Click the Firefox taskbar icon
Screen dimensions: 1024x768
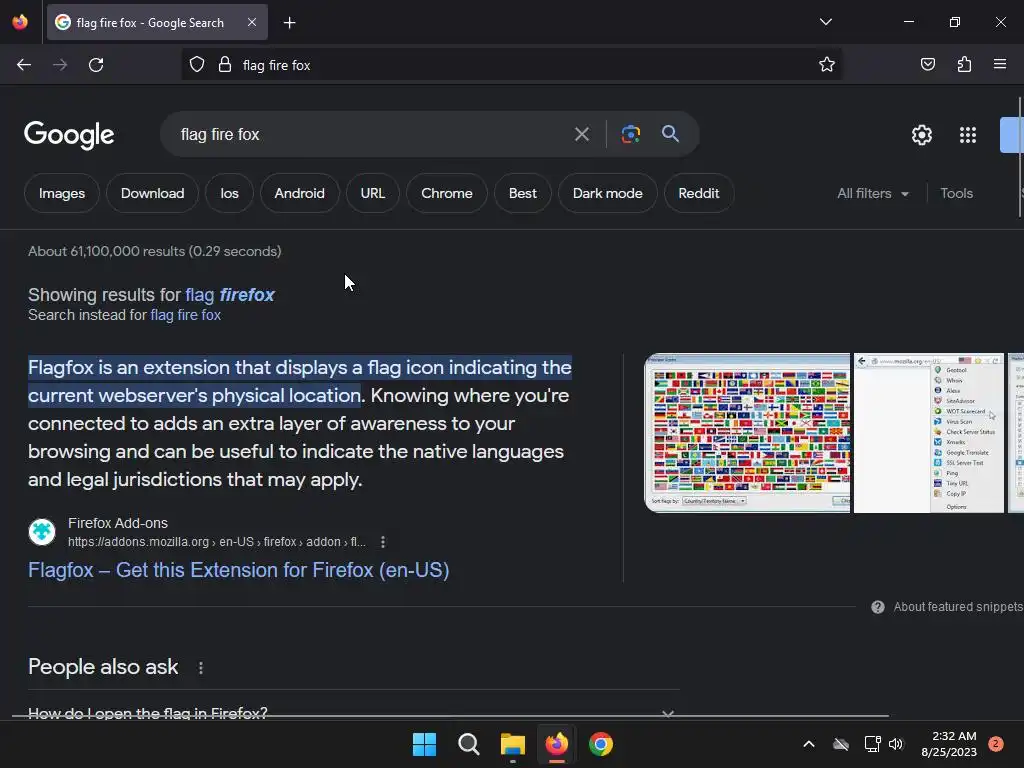pyautogui.click(x=556, y=744)
